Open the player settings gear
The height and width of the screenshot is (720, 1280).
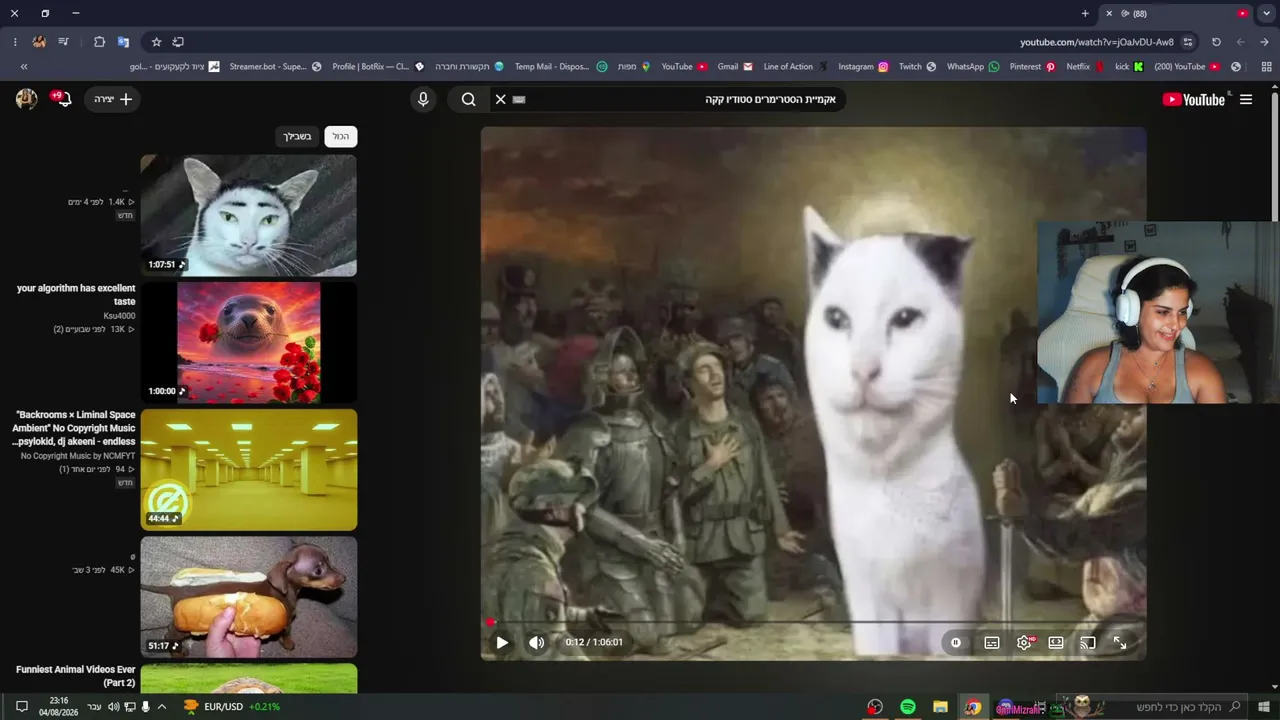(x=1024, y=643)
